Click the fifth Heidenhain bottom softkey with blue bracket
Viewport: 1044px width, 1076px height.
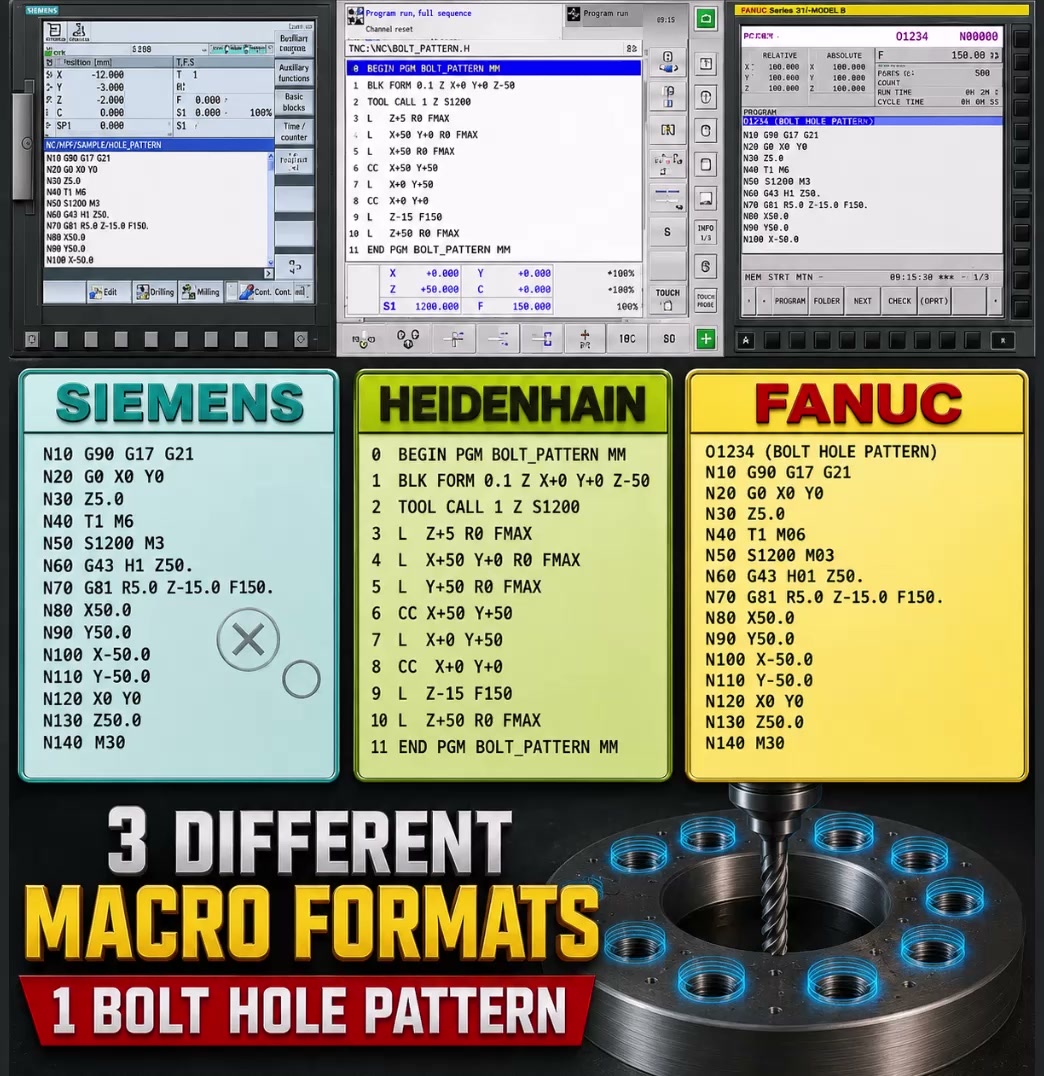pyautogui.click(x=542, y=339)
